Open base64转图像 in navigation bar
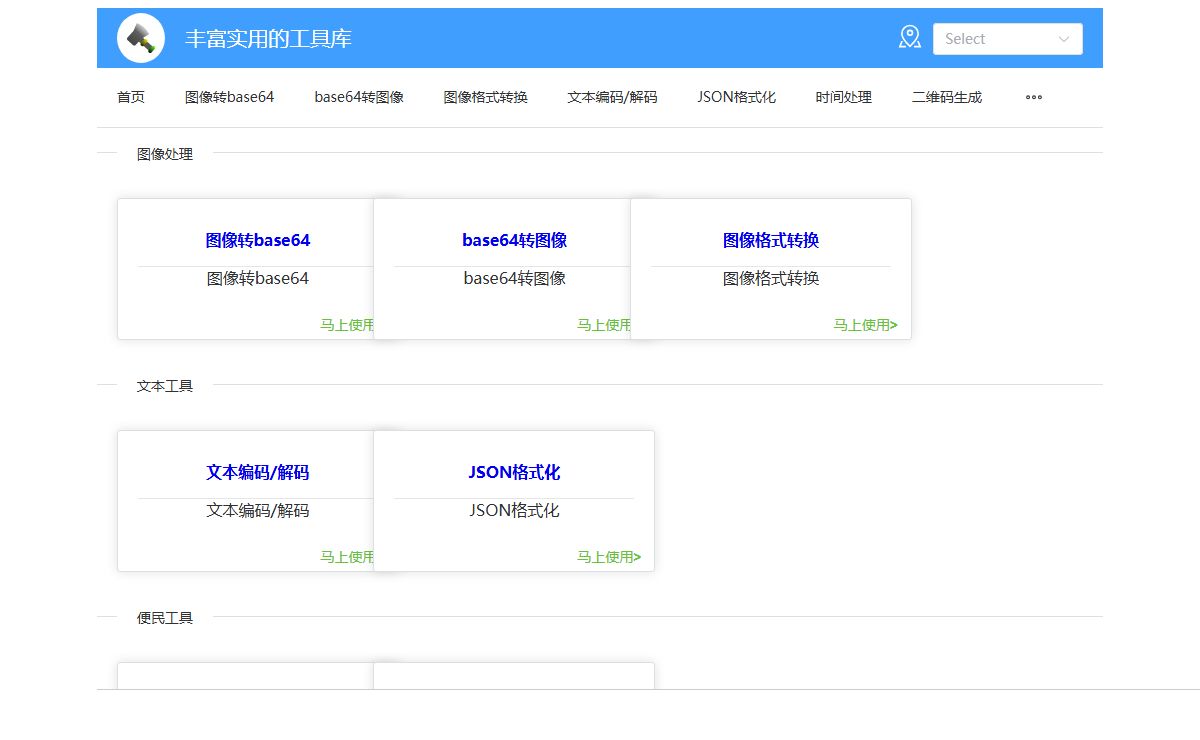 pos(359,97)
